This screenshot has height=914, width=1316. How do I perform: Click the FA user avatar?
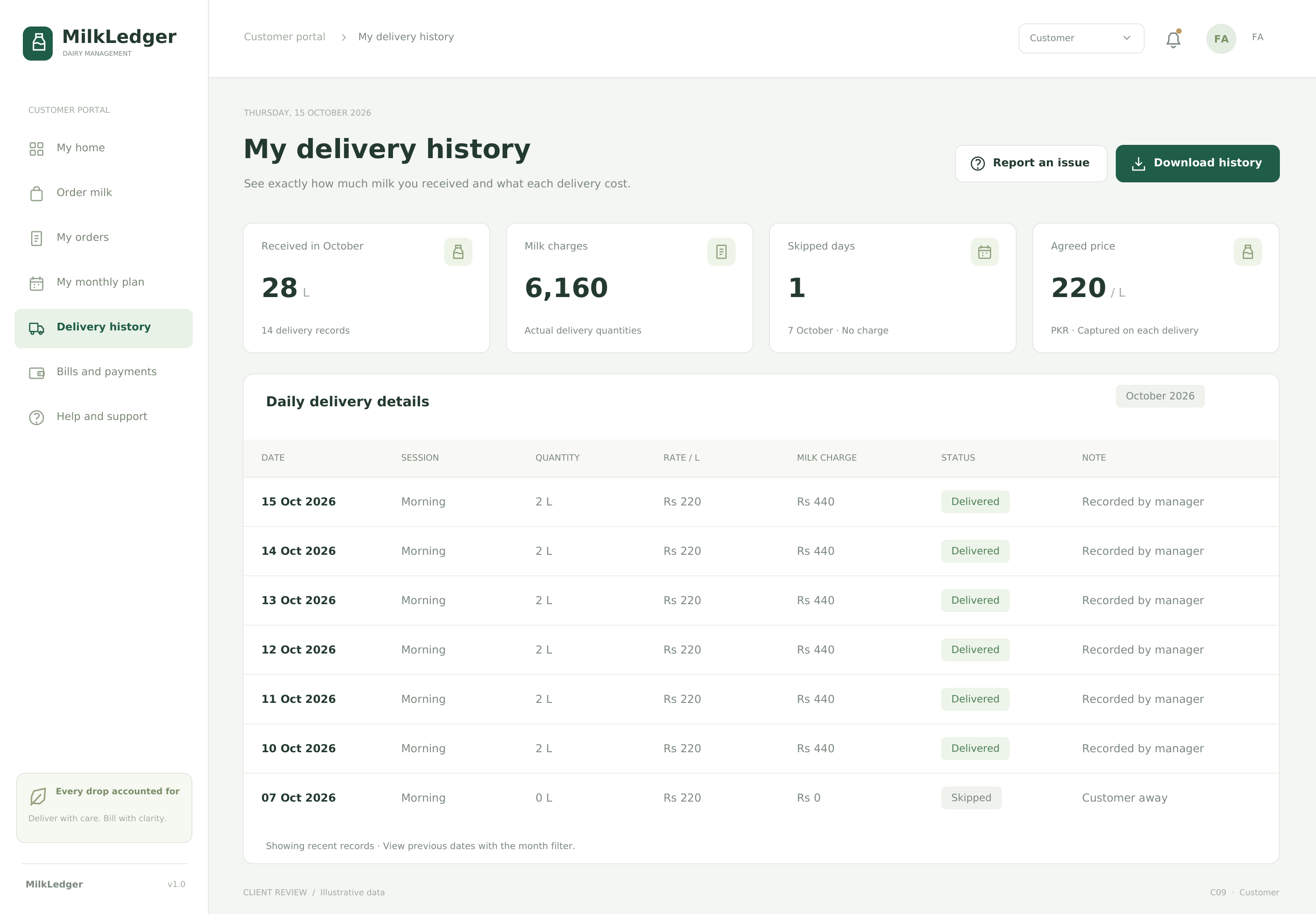[1221, 38]
